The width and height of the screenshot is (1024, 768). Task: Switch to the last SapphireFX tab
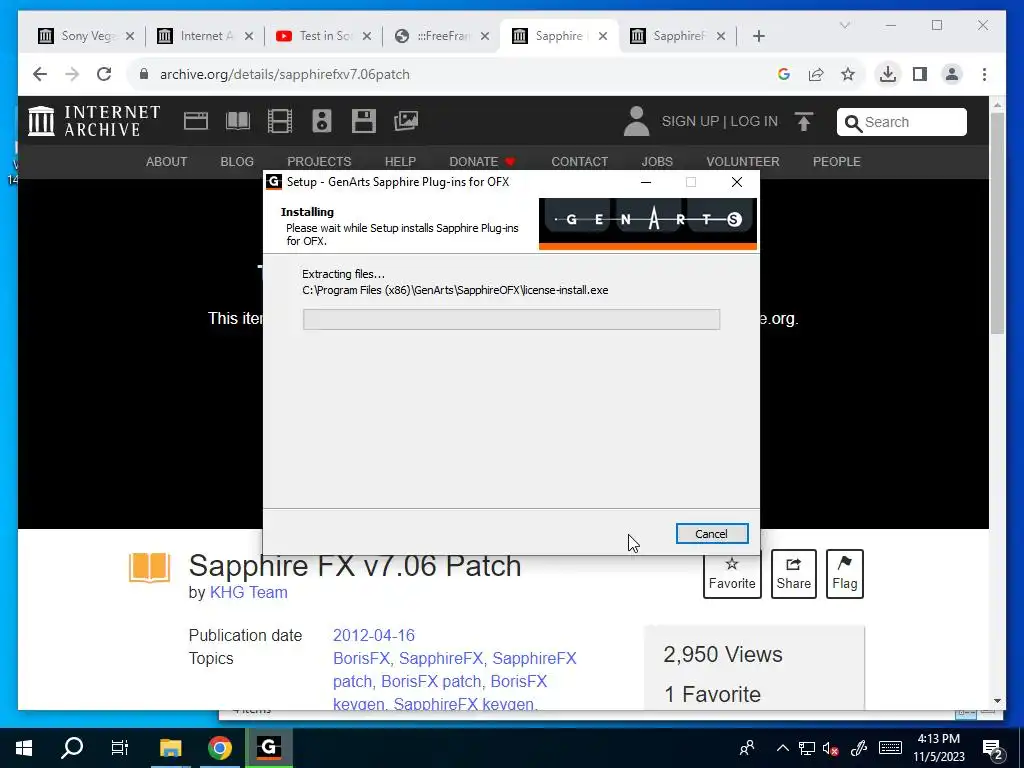click(x=678, y=36)
